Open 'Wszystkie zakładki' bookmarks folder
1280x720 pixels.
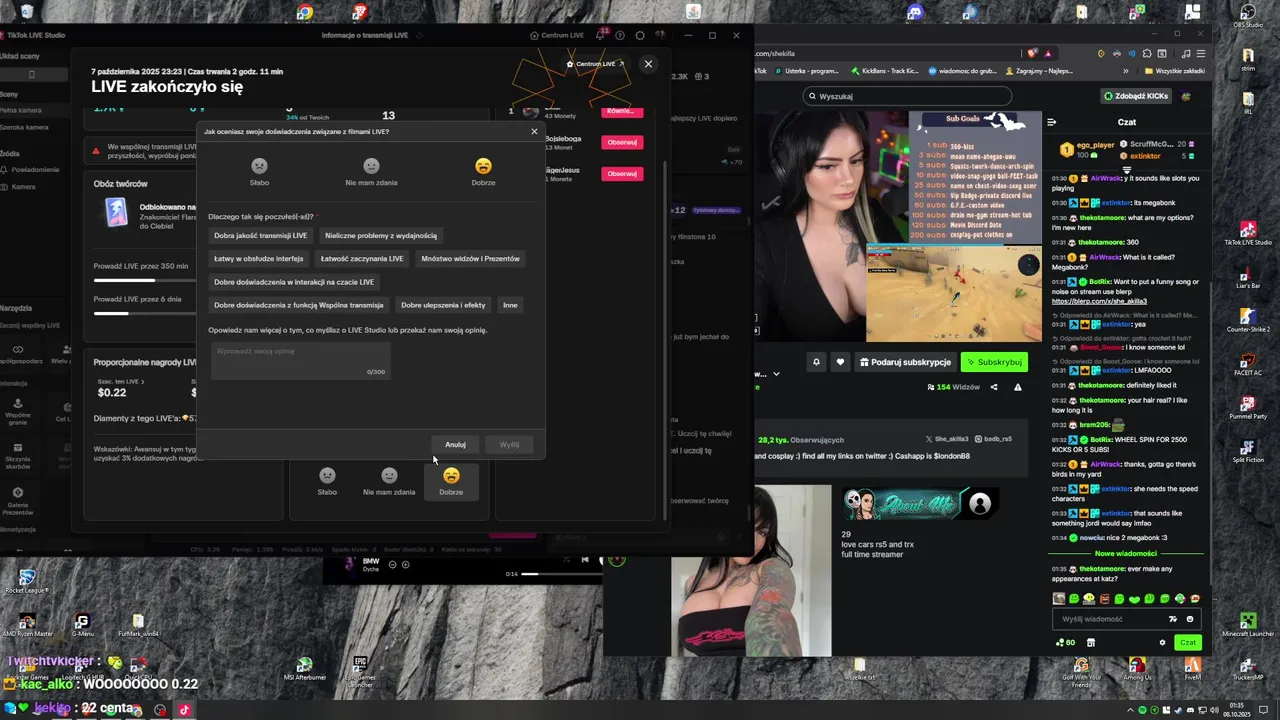(x=1176, y=71)
